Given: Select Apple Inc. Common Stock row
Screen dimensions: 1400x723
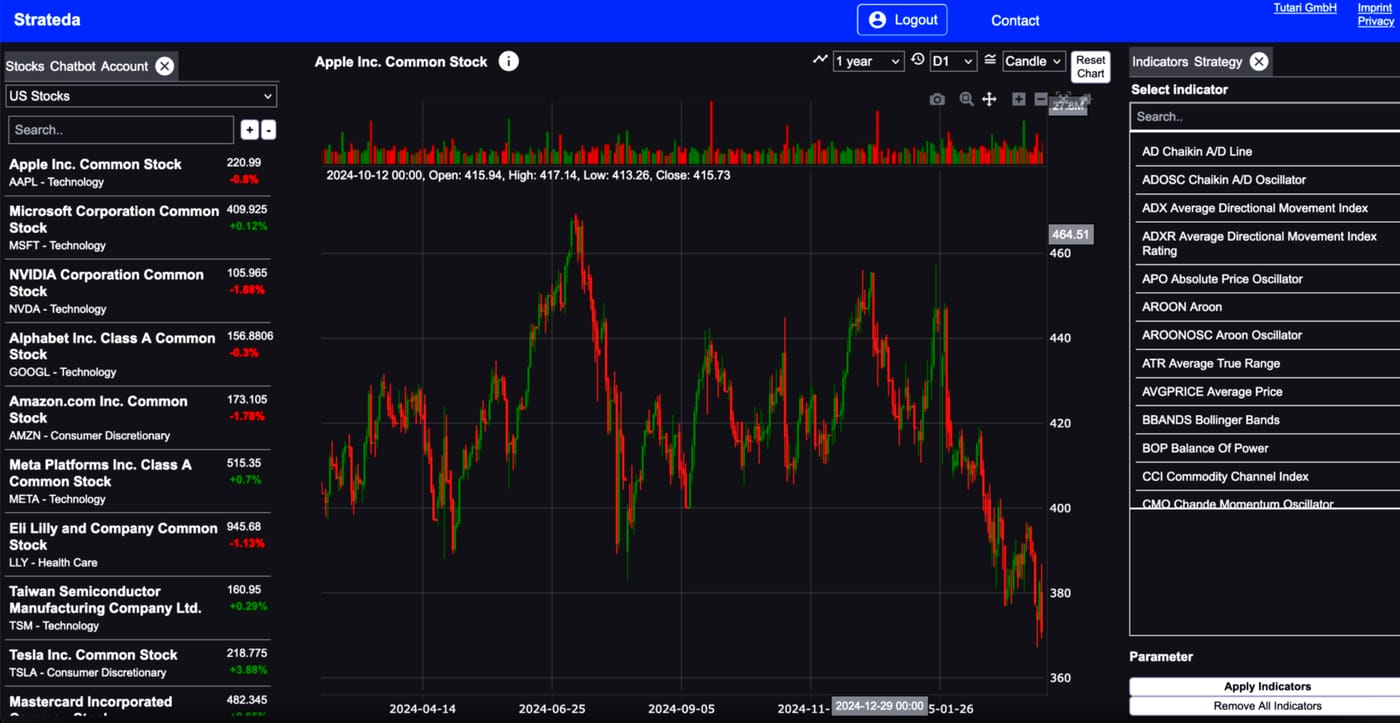Looking at the screenshot, I should [138, 172].
